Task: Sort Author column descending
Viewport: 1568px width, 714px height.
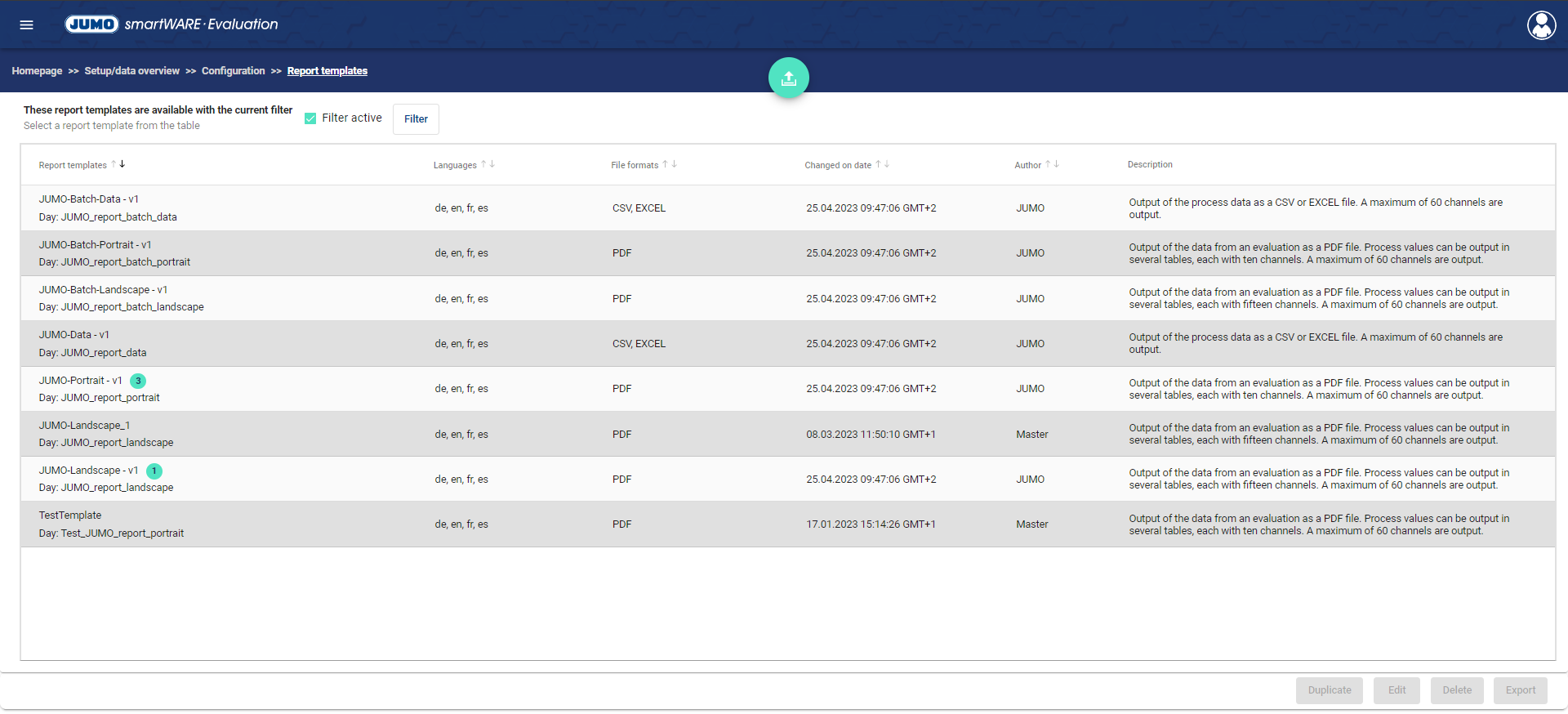Action: (1057, 164)
